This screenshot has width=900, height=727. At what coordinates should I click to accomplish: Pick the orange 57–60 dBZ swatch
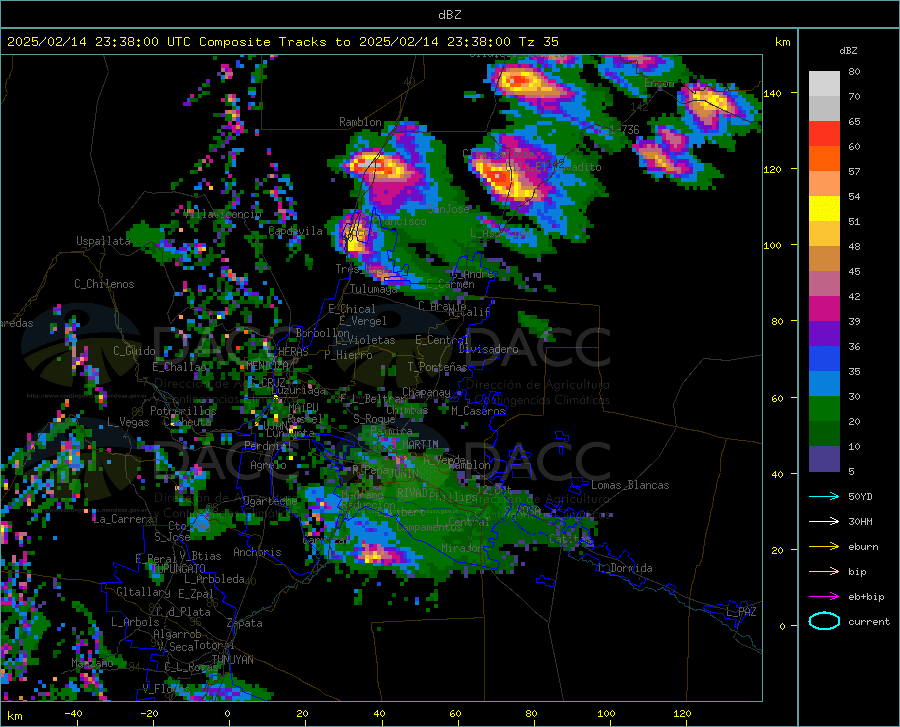pyautogui.click(x=824, y=159)
